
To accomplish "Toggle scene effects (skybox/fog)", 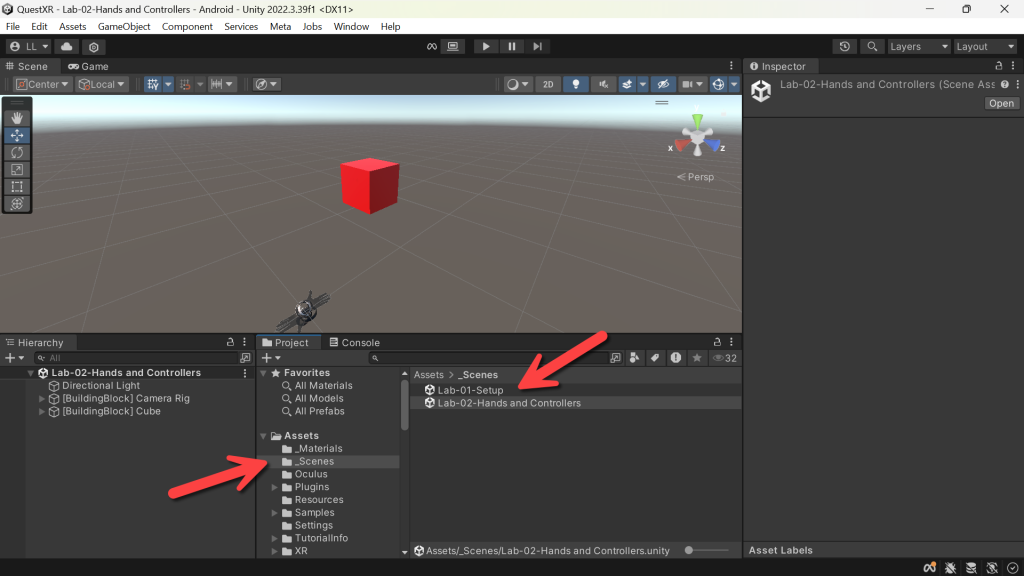I will click(x=627, y=84).
